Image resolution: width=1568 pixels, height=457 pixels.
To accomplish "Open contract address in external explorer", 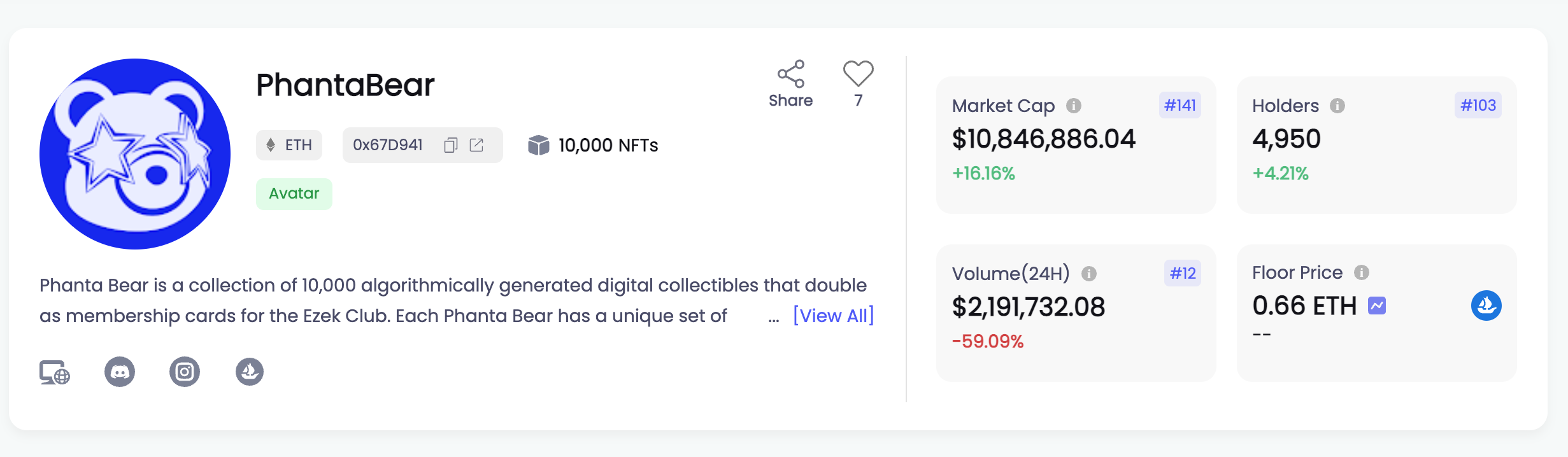I will [x=476, y=145].
